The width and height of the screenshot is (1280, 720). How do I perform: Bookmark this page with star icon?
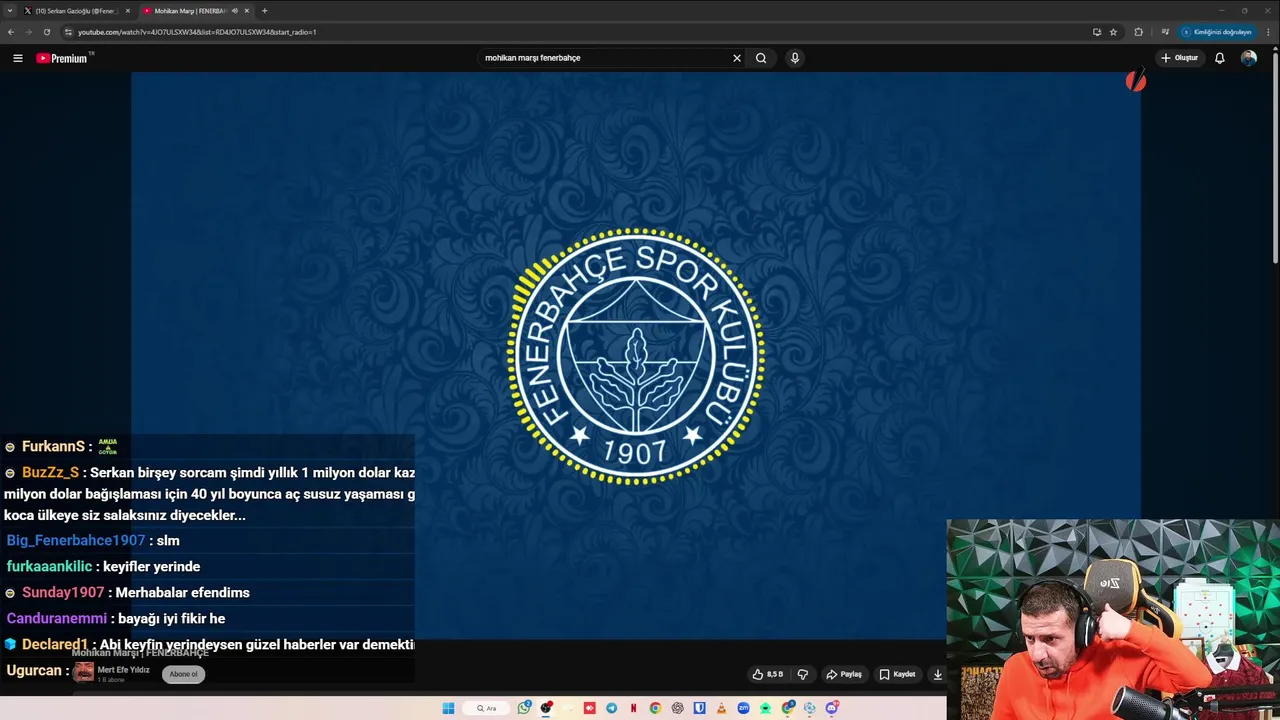1113,32
